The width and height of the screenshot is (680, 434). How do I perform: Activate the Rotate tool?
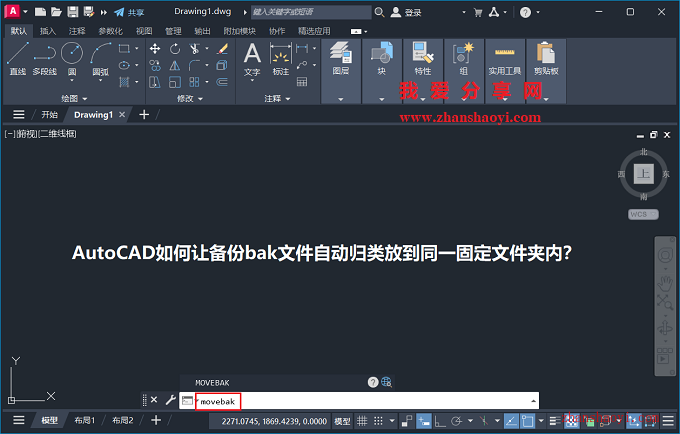(x=175, y=49)
